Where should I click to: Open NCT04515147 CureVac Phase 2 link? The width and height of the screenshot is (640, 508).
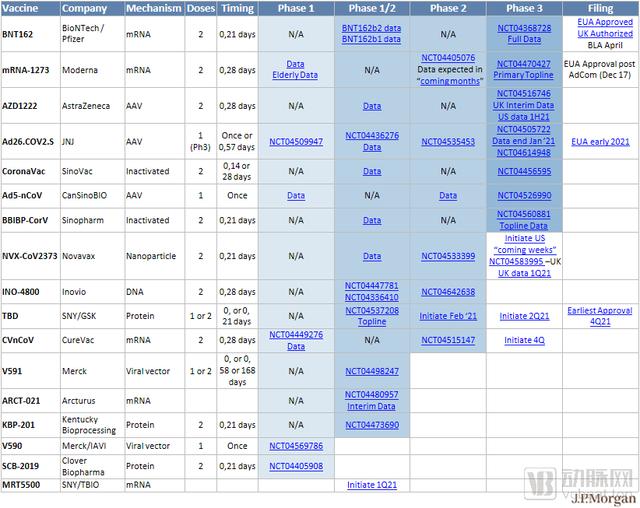tap(448, 340)
